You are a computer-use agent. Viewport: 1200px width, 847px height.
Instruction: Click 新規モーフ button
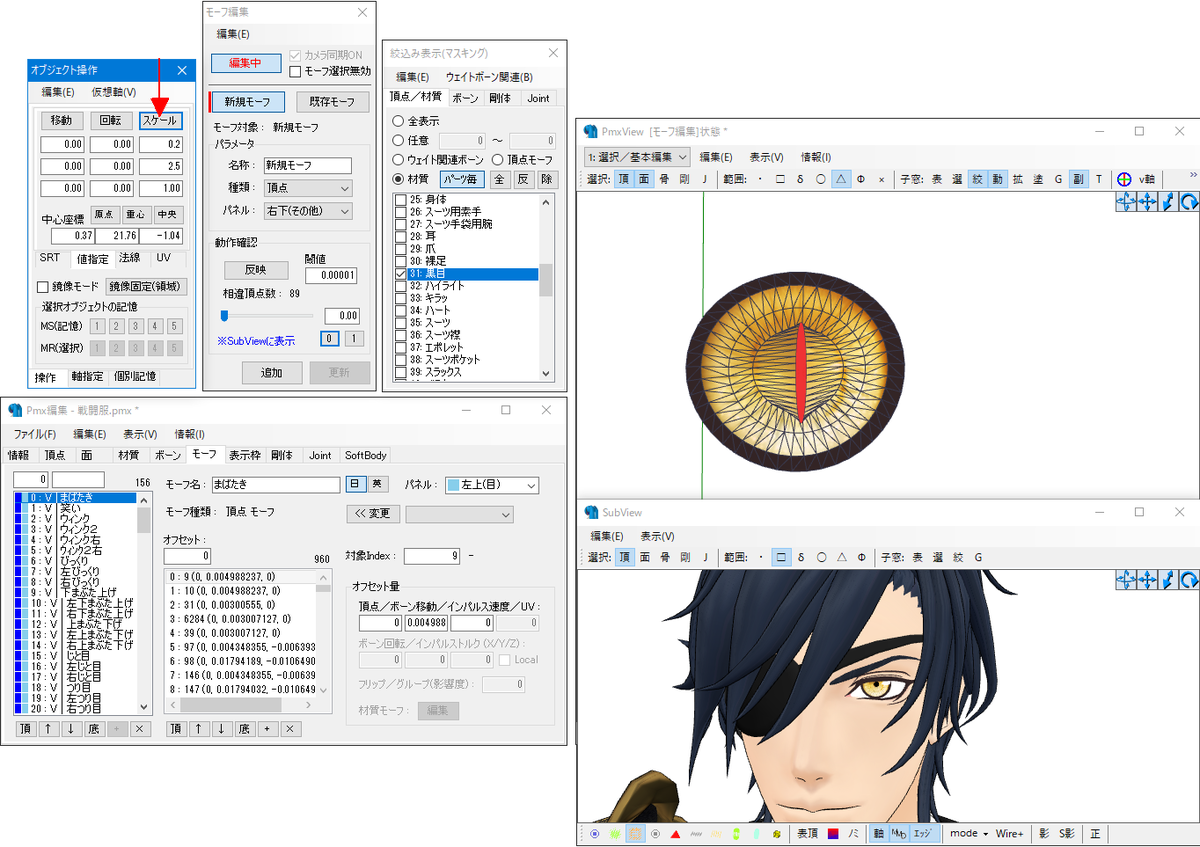pyautogui.click(x=248, y=102)
